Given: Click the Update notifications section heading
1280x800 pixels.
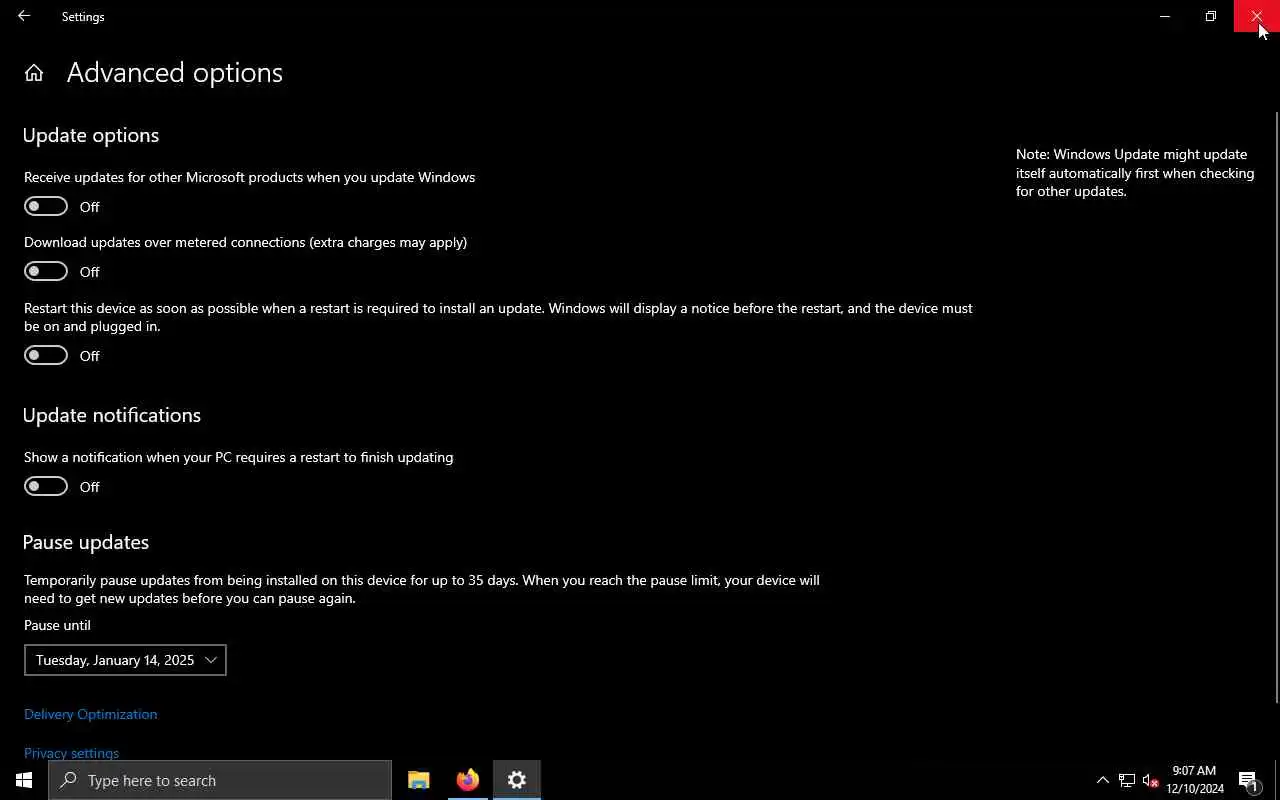Looking at the screenshot, I should tap(112, 415).
